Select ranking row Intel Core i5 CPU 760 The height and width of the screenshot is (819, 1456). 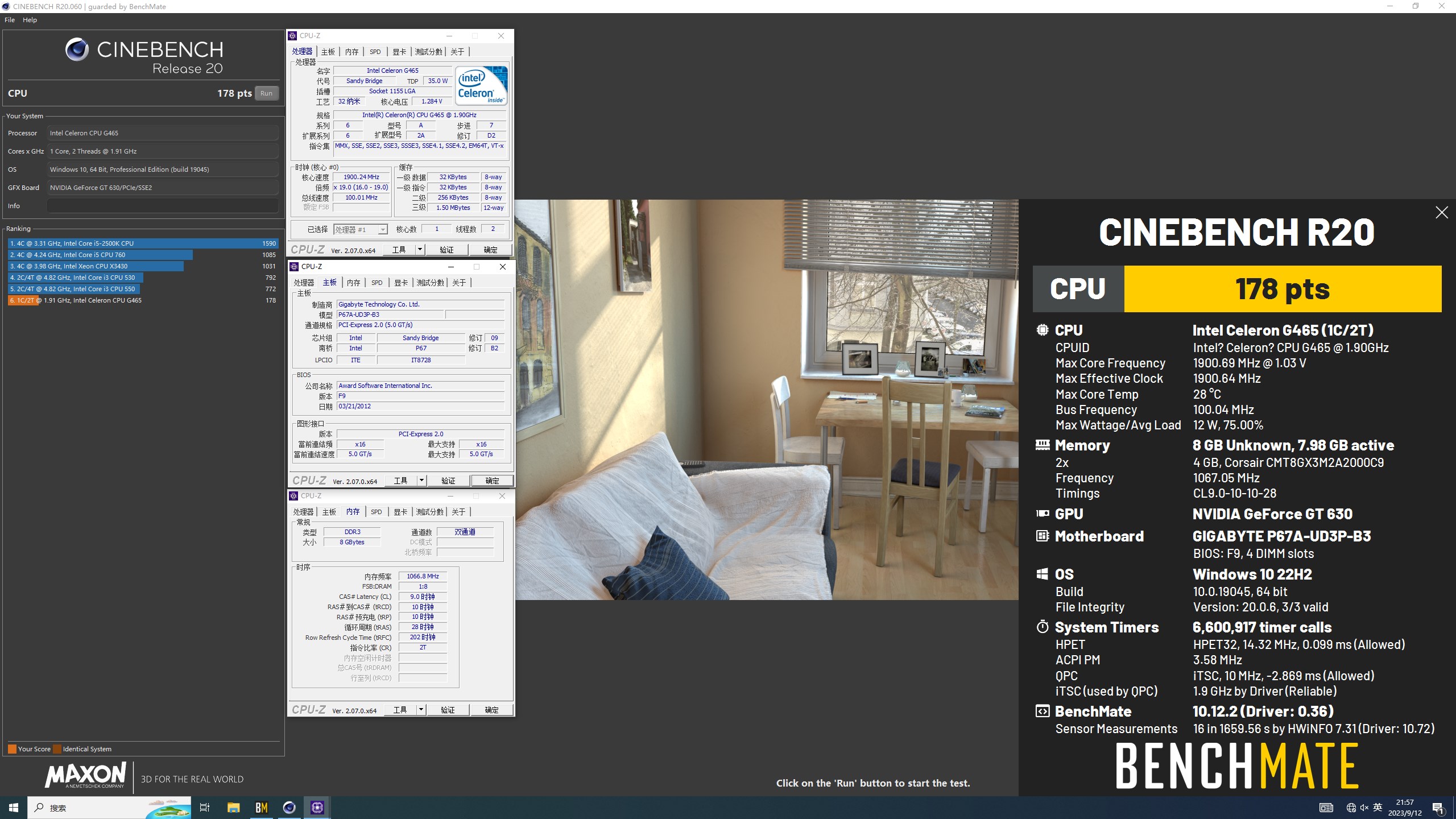coord(143,255)
